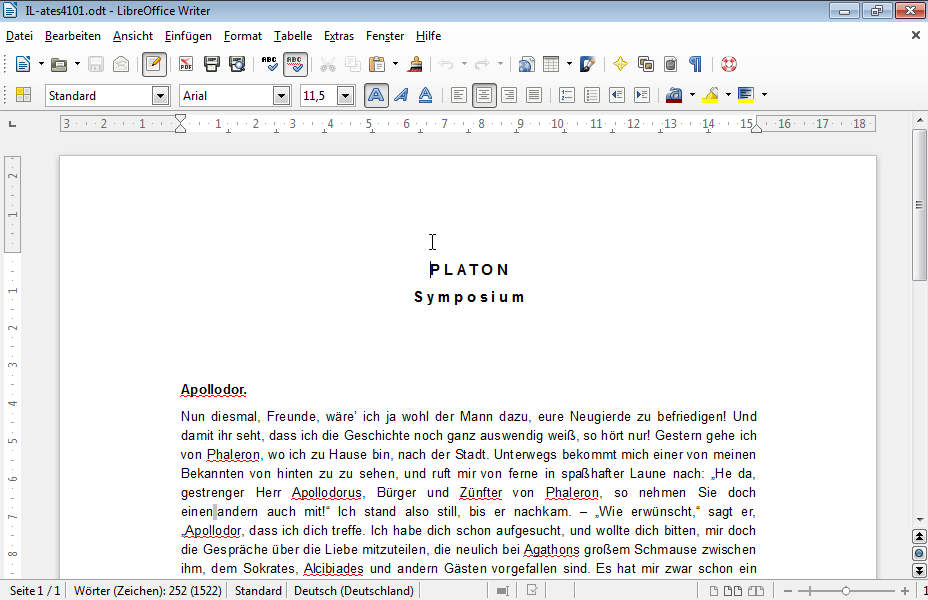Open the Navigator star icon
The image size is (928, 600).
click(x=620, y=64)
